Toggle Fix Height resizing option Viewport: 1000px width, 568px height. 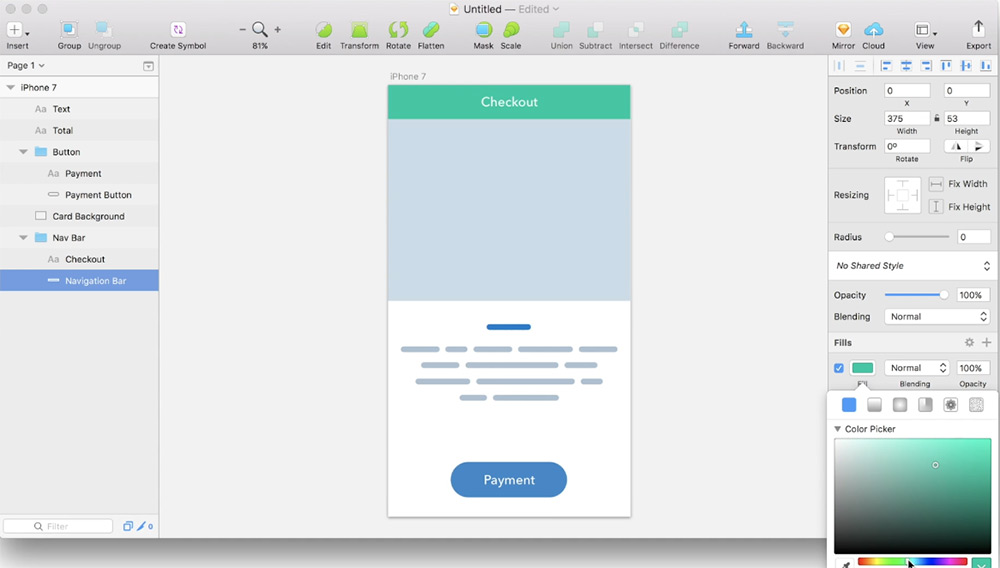tap(936, 207)
